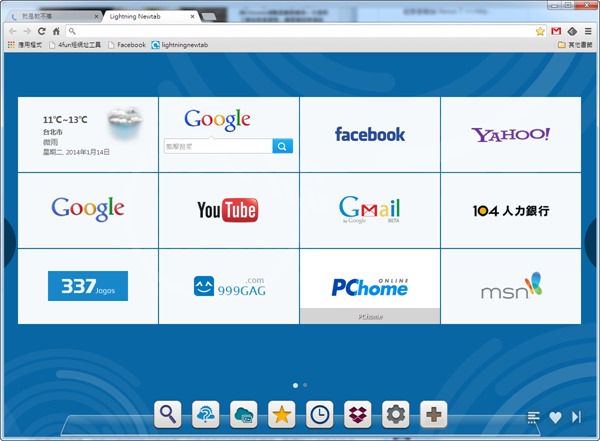
Task: Go to previous page with left arrow
Action: pos(8,242)
